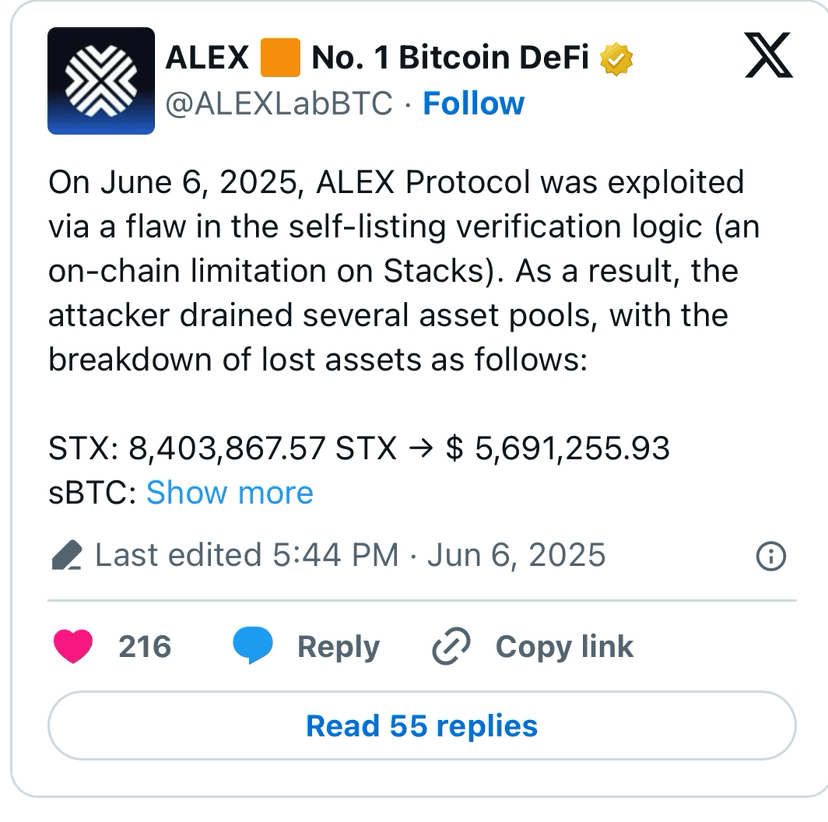The width and height of the screenshot is (828, 822).
Task: Click the ALEX profile avatar logo
Action: 100,81
